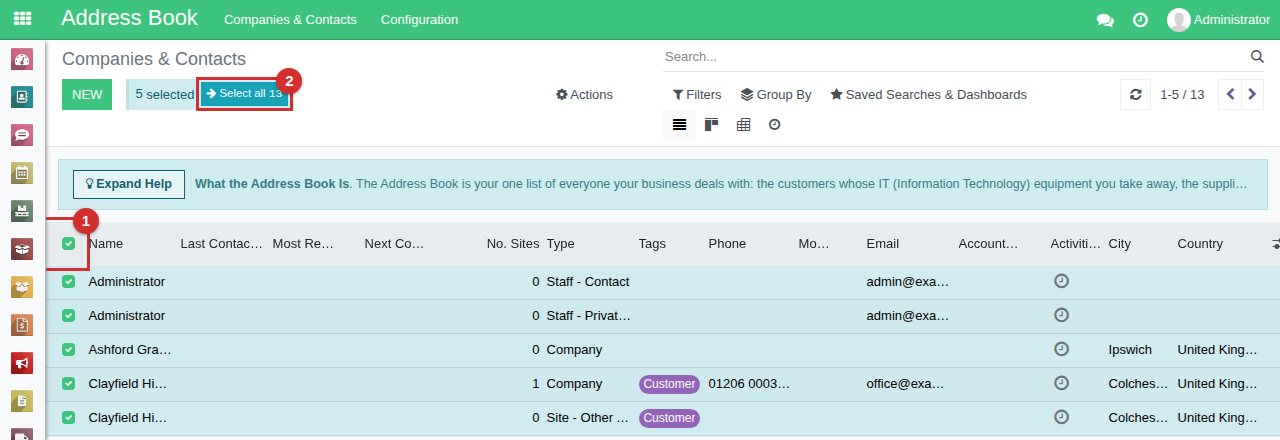Click the NEW button

pyautogui.click(x=87, y=94)
